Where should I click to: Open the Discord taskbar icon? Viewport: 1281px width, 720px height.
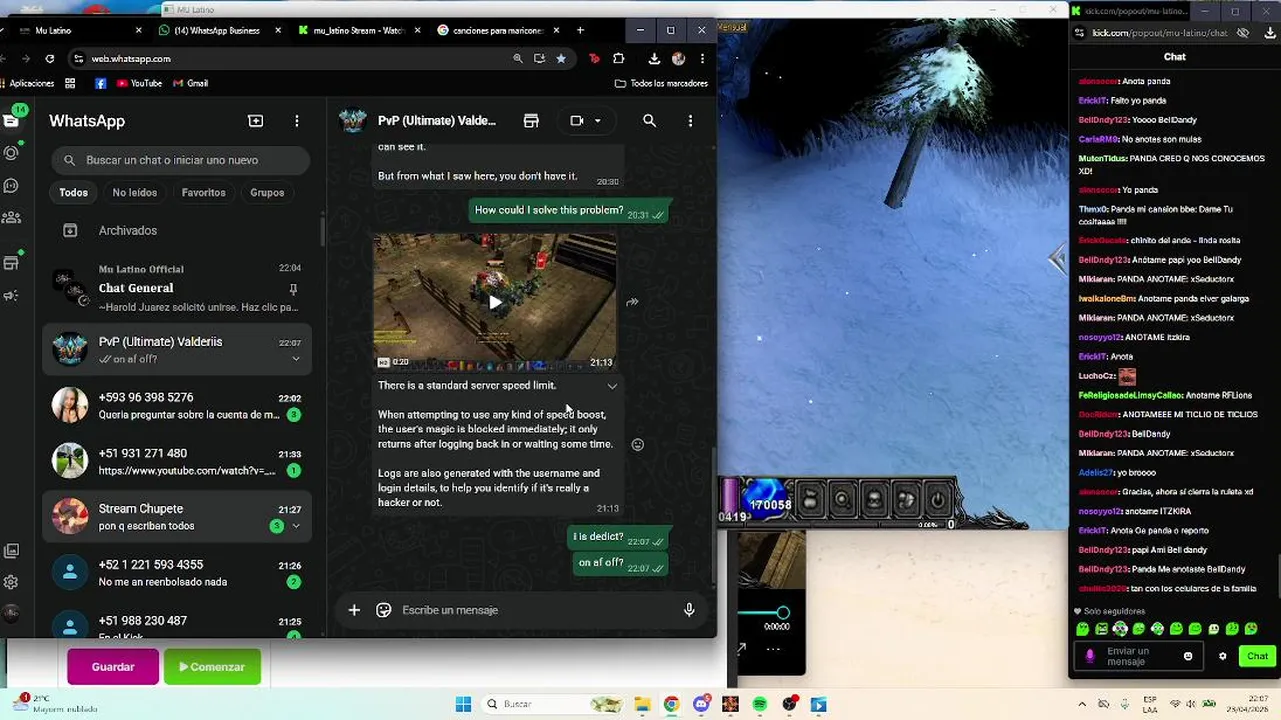[x=701, y=704]
